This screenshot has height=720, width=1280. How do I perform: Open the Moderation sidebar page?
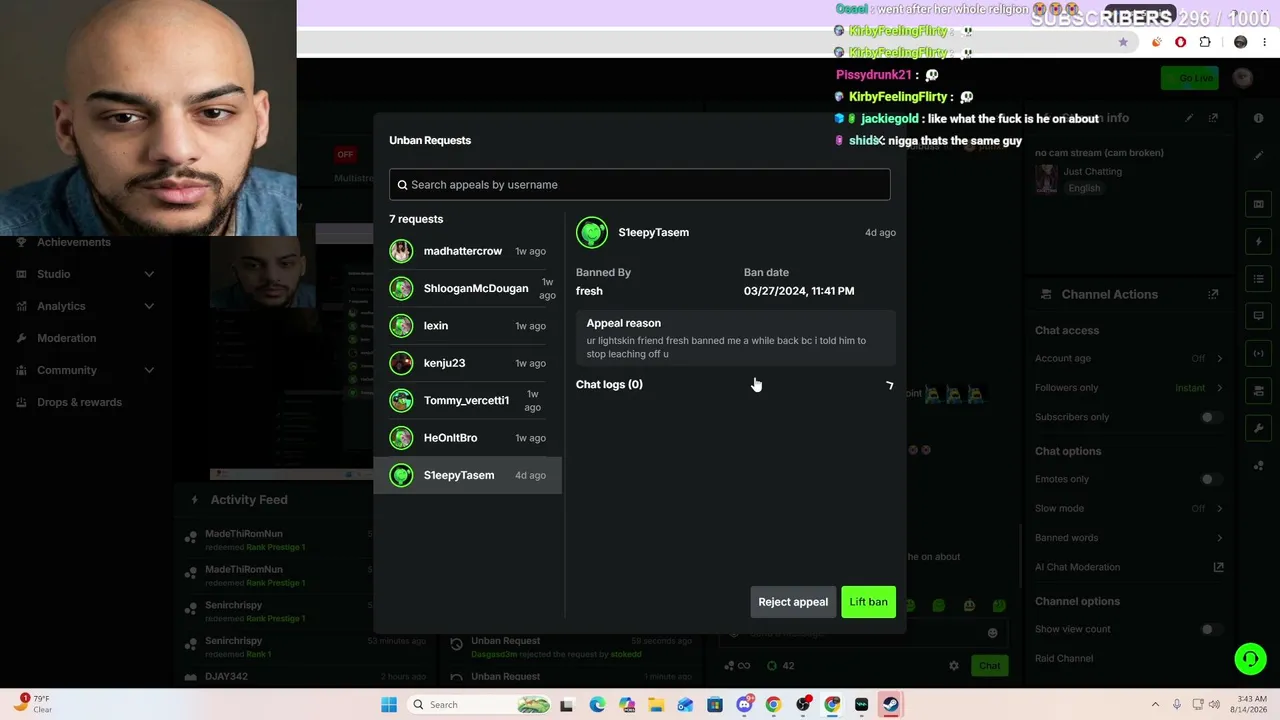click(x=67, y=338)
